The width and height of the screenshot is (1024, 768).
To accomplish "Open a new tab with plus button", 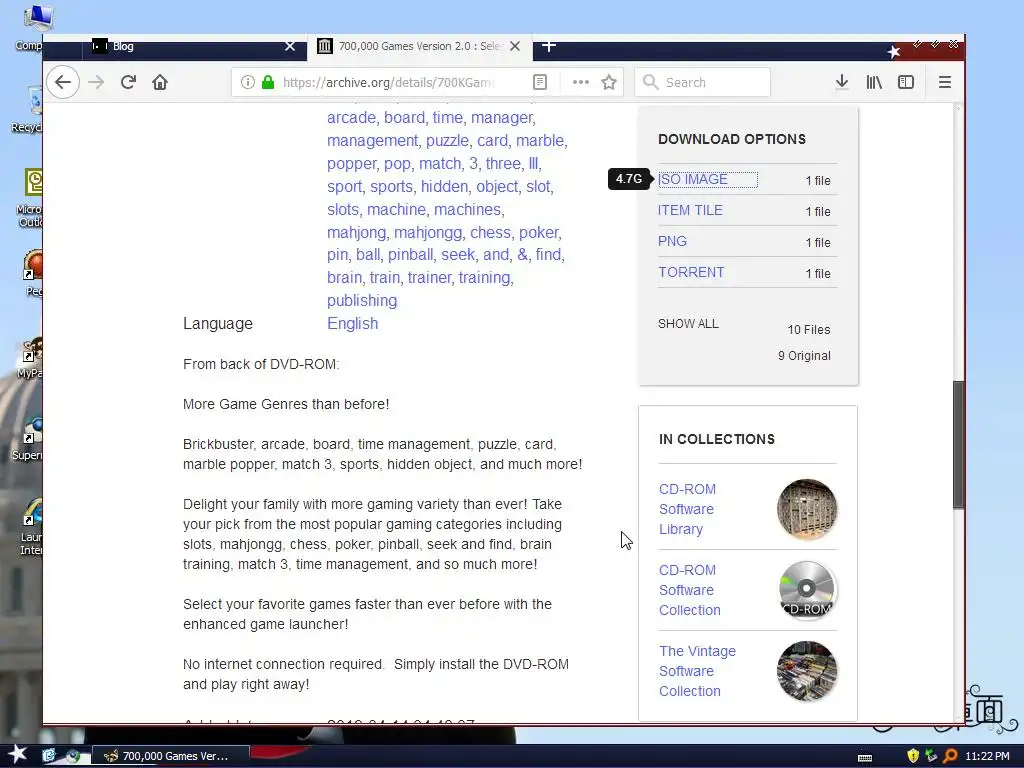I will 549,46.
